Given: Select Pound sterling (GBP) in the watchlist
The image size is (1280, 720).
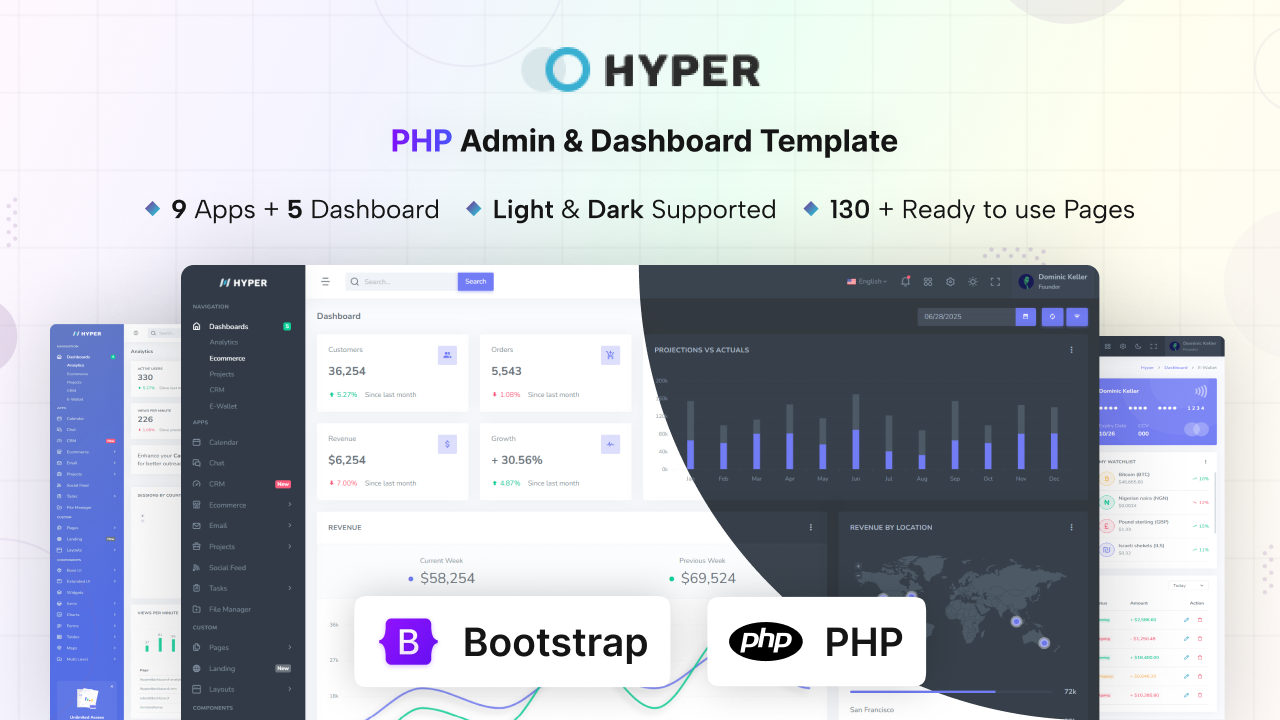Looking at the screenshot, I should (1155, 526).
